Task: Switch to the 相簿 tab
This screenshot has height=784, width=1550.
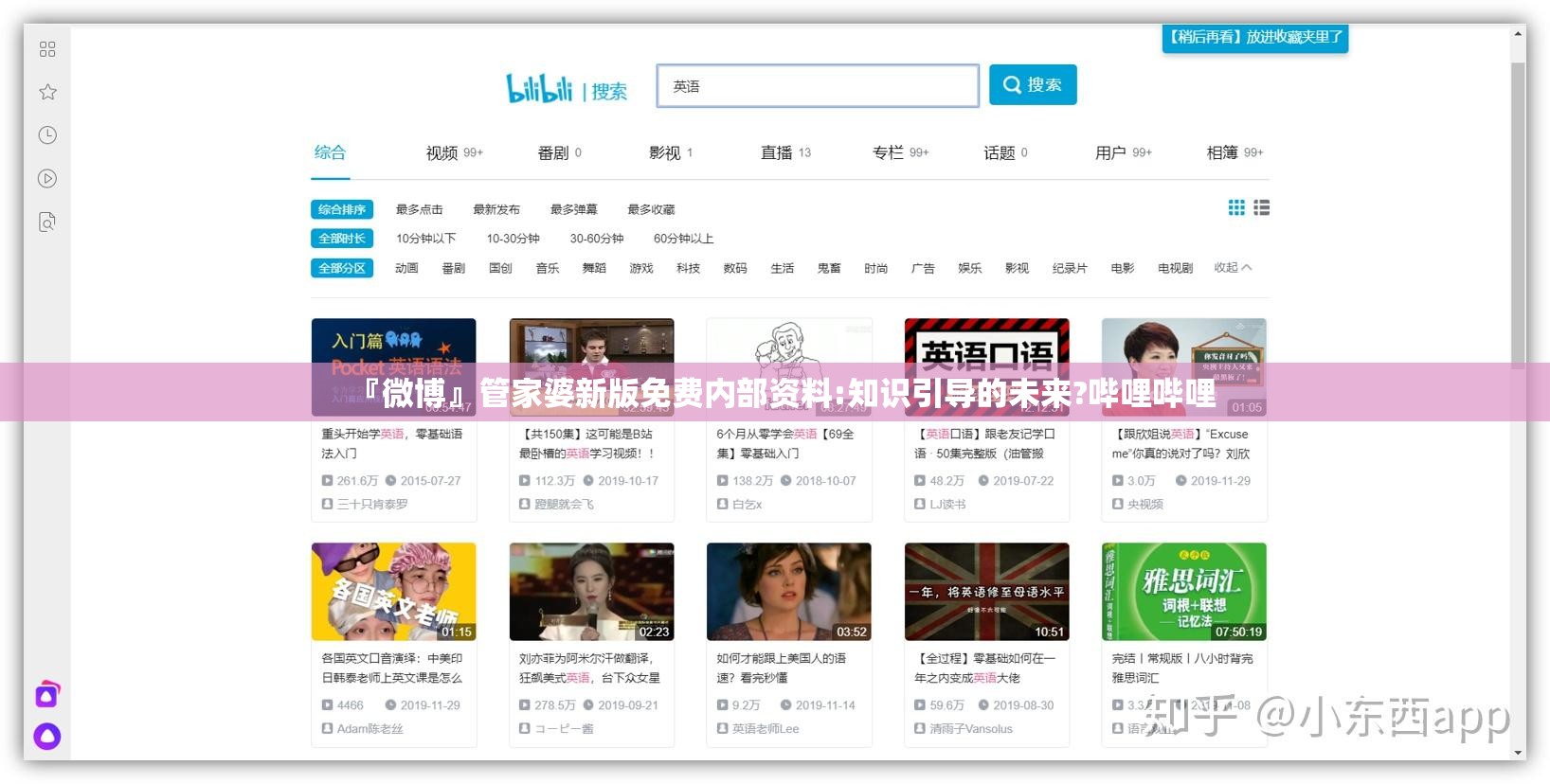Action: tap(1235, 152)
